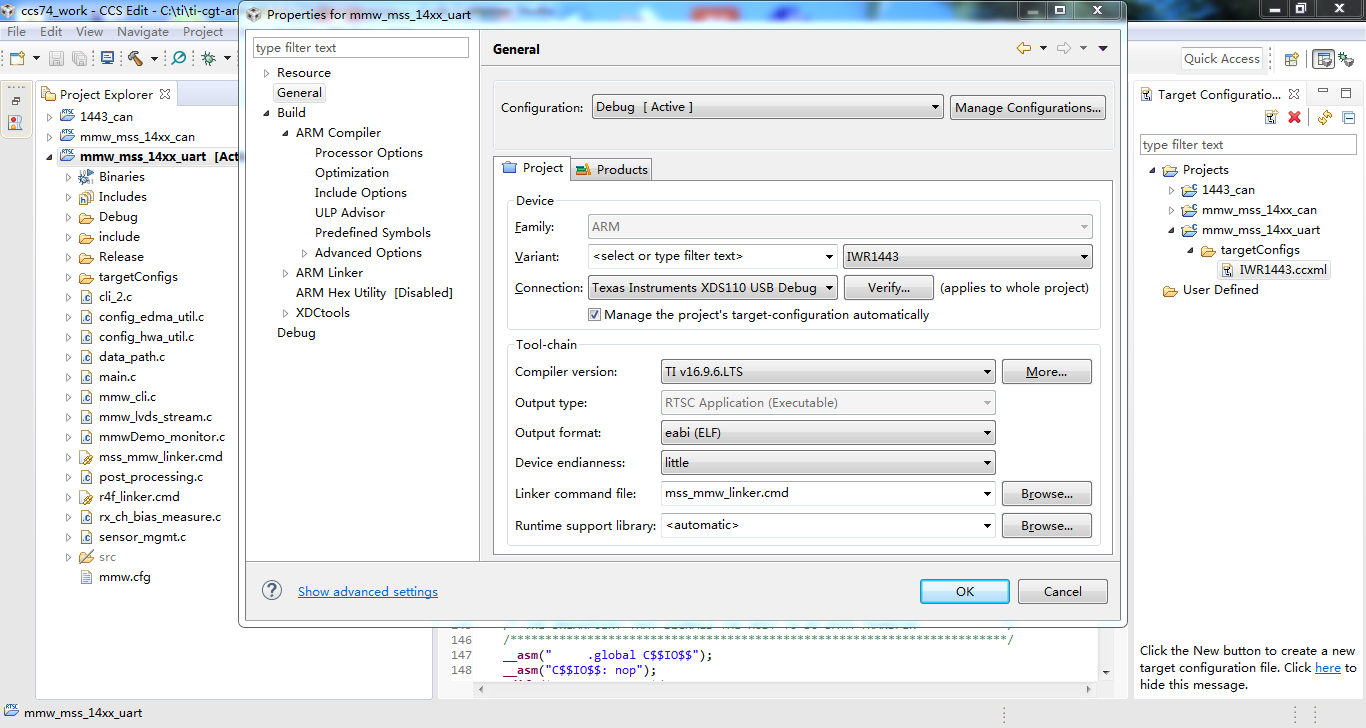Screen dimensions: 1366x728
Task: Open the Output format dropdown
Action: [828, 433]
